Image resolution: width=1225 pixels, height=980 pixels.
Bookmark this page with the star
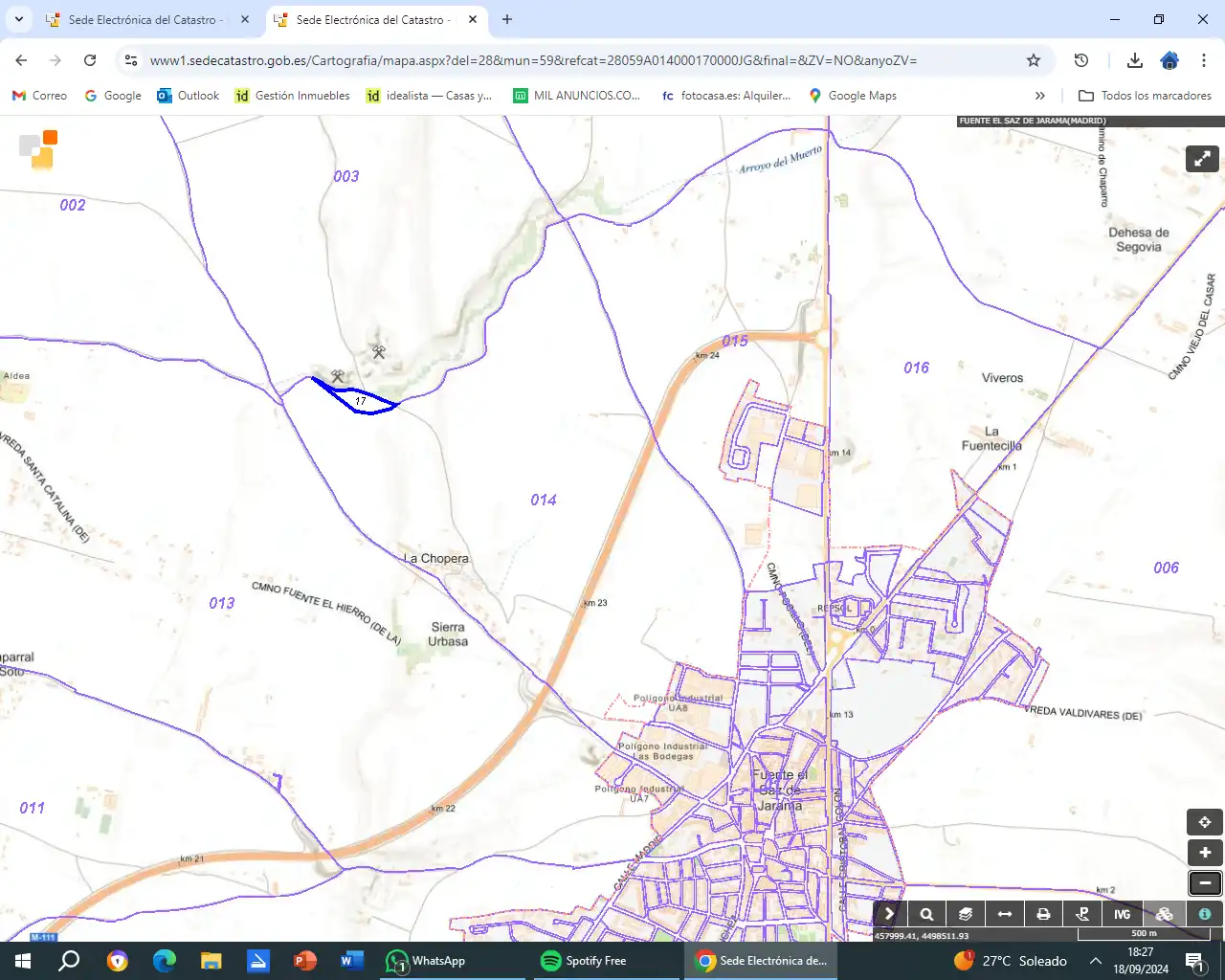1034,60
